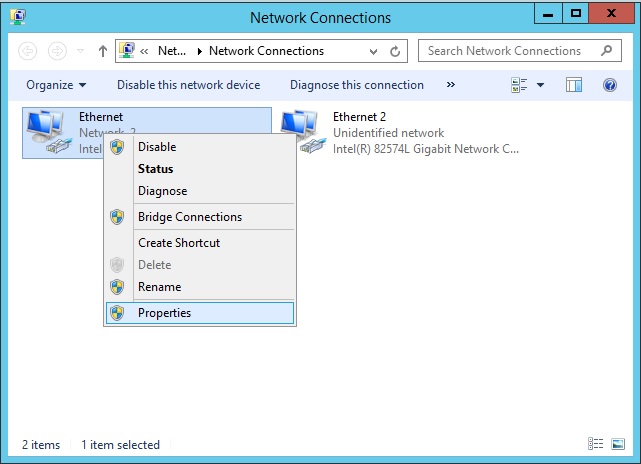Image resolution: width=641 pixels, height=464 pixels.
Task: Expand the Organize dropdown menu
Action: click(56, 85)
